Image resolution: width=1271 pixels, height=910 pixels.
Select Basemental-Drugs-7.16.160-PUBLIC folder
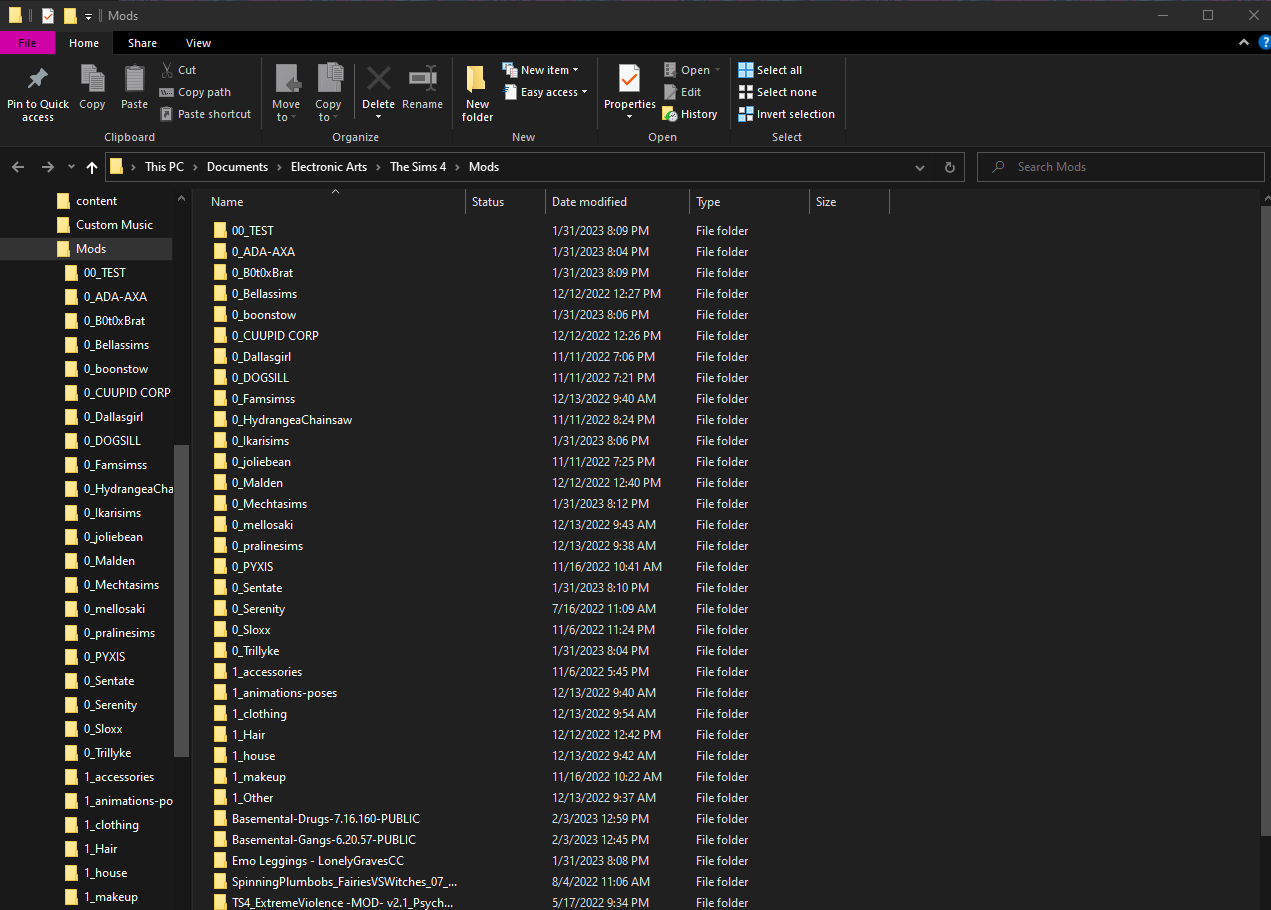pyautogui.click(x=325, y=819)
